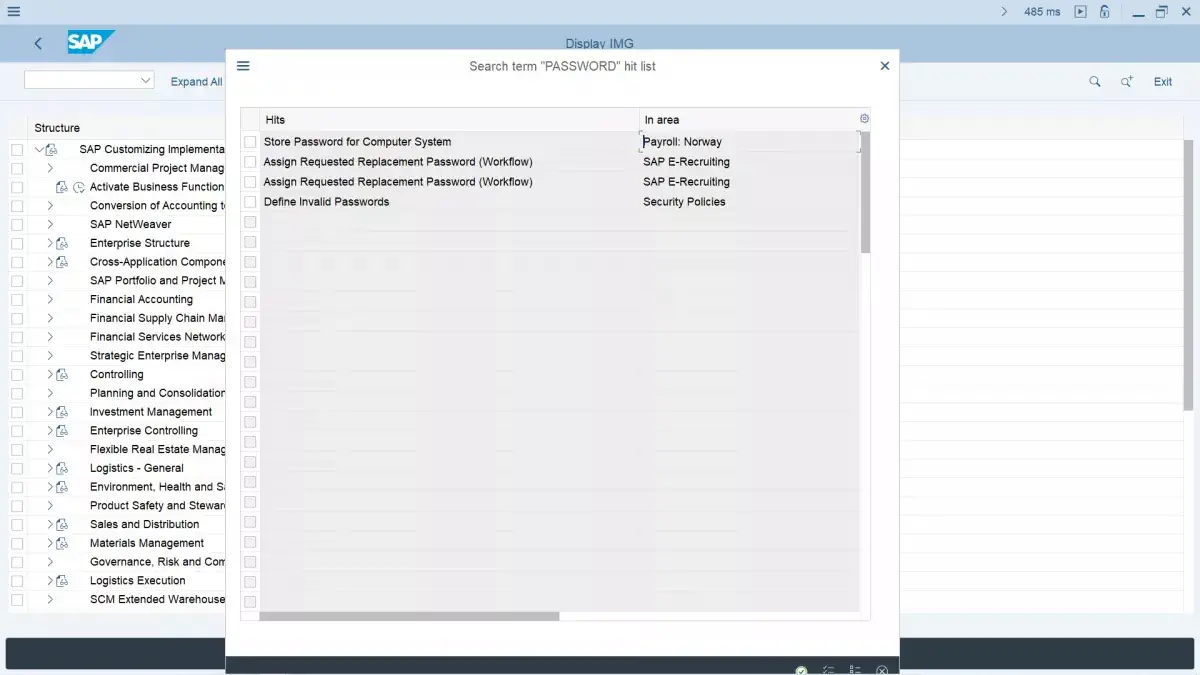This screenshot has height=675, width=1200.
Task: Click IMG documentation icon beside Activate Business Functions
Action: tap(62, 187)
